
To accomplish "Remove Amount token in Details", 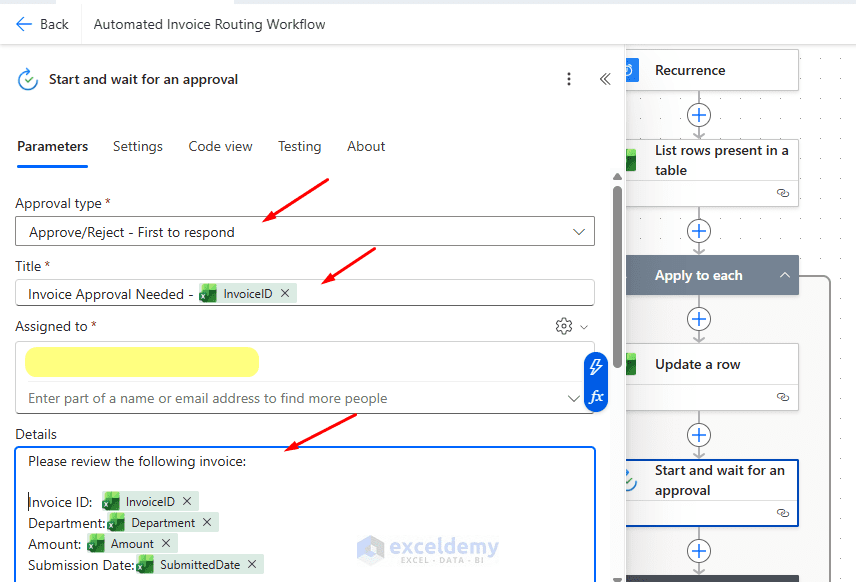I will [x=166, y=543].
